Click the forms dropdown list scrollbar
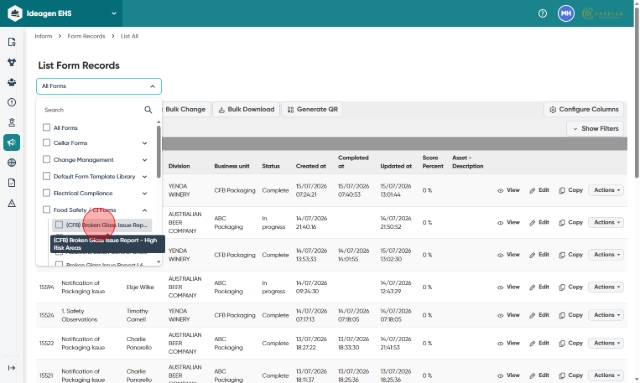The image size is (640, 383). click(x=158, y=151)
